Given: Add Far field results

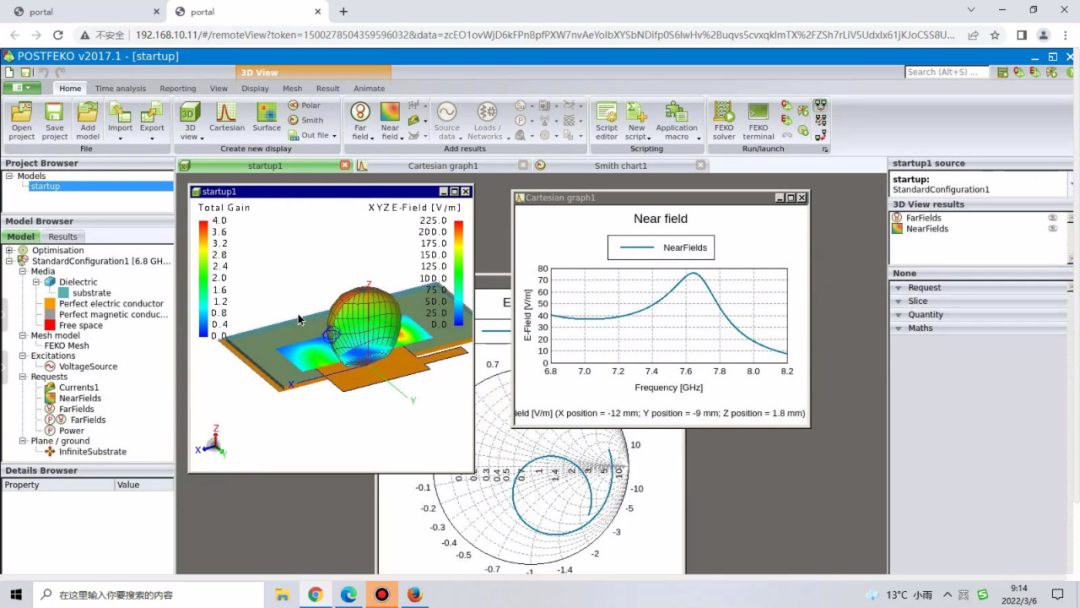Looking at the screenshot, I should tap(360, 121).
